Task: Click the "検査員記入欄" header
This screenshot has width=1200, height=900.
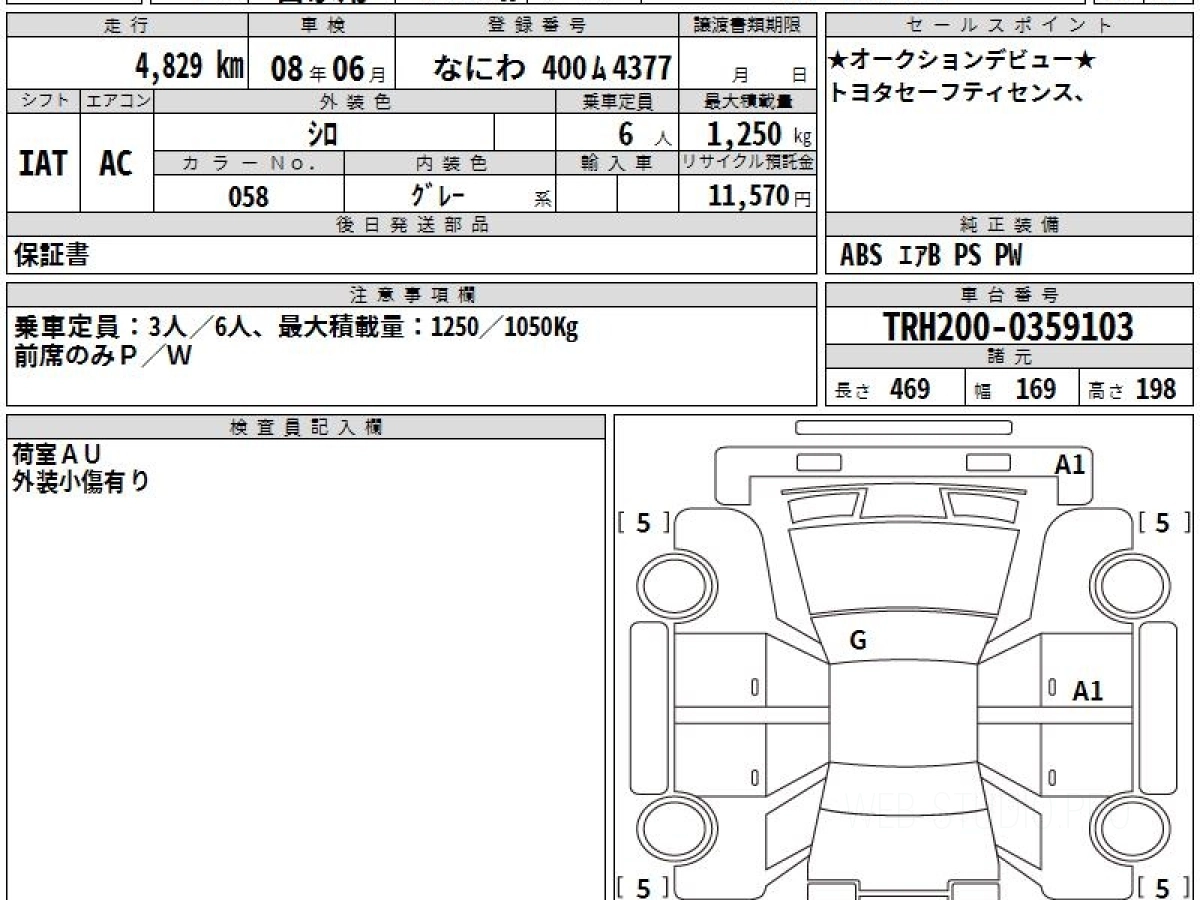Action: point(306,427)
